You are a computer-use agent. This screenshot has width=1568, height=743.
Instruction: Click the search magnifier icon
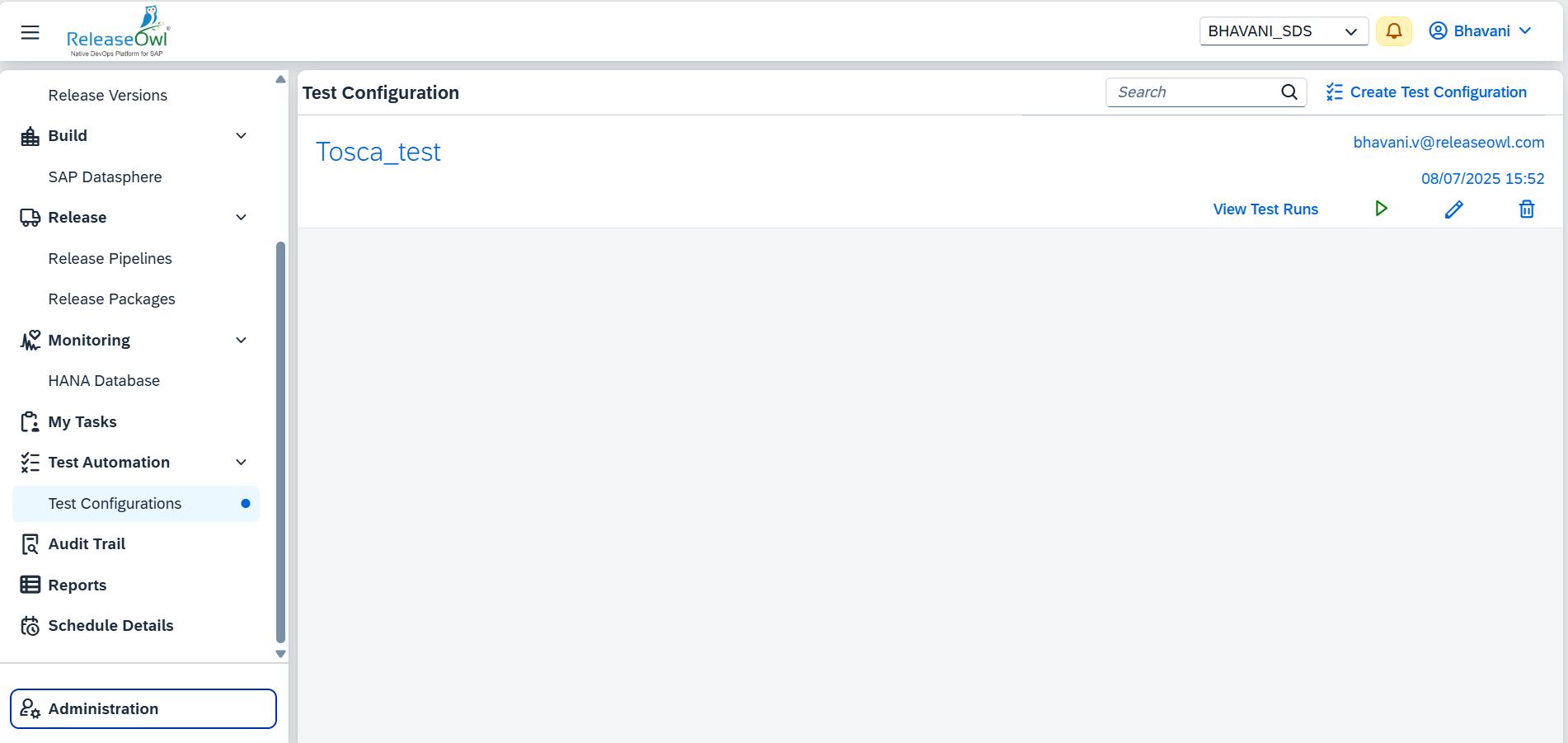(1289, 92)
